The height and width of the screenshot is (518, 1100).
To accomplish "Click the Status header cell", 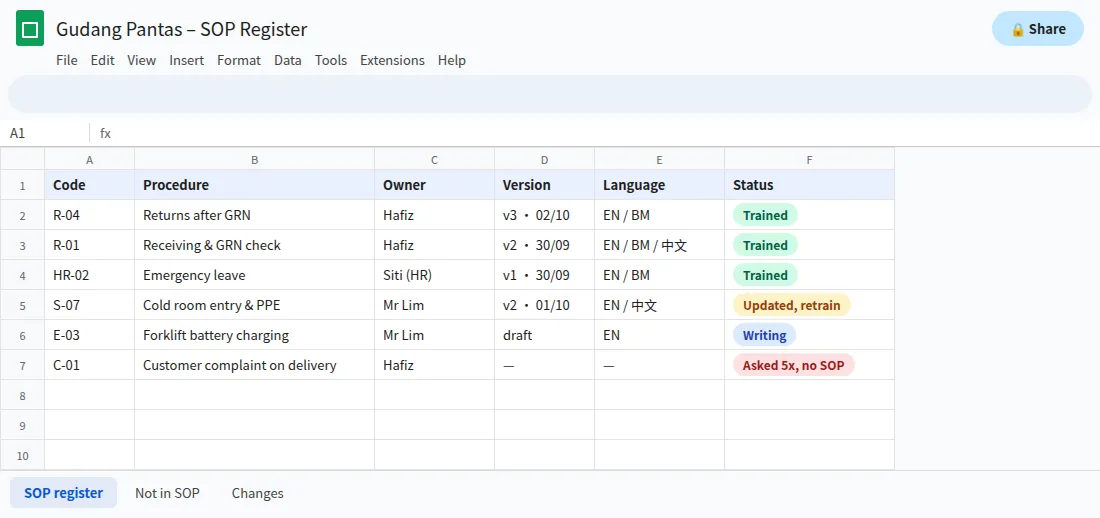I will (810, 185).
